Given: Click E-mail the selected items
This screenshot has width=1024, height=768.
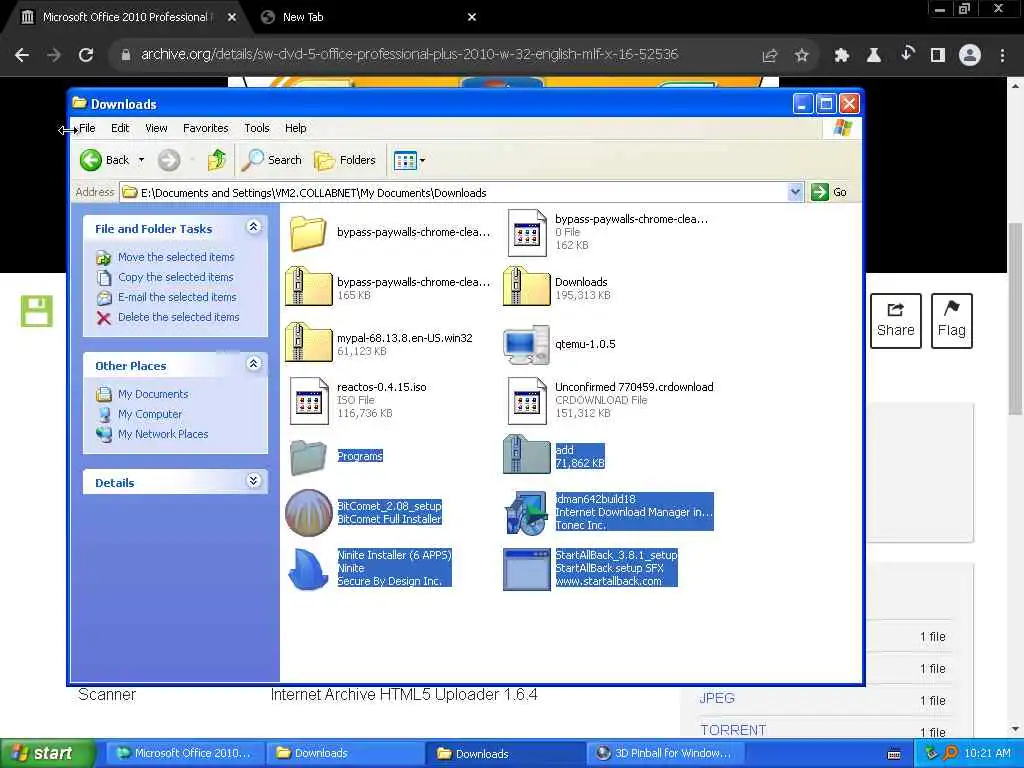Looking at the screenshot, I should click(177, 297).
